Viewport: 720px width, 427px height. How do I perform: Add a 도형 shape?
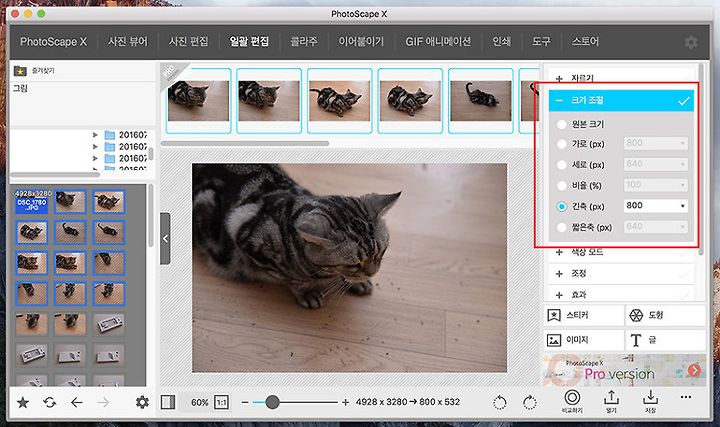point(665,315)
